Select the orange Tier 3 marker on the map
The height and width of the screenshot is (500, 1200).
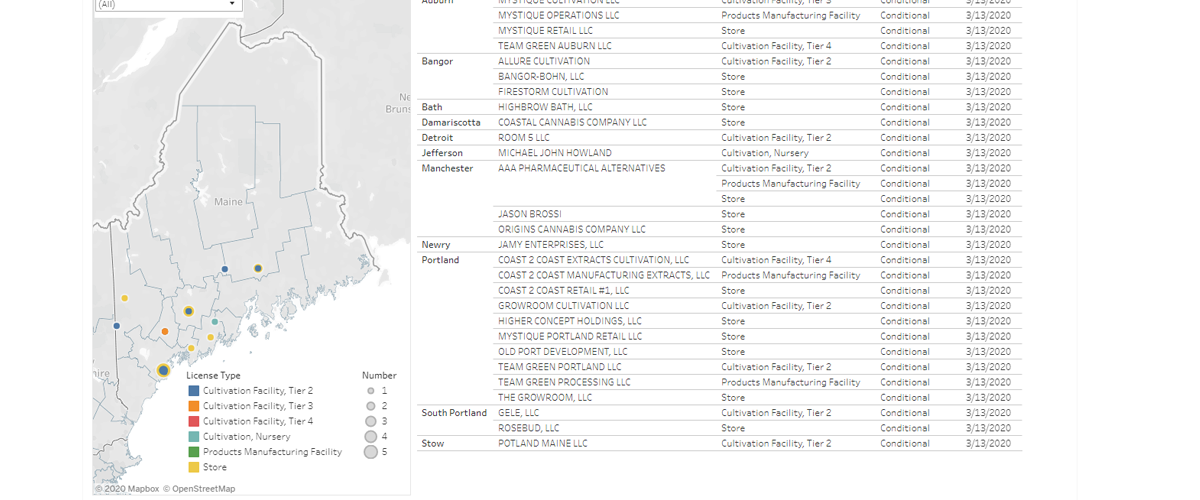click(x=165, y=331)
